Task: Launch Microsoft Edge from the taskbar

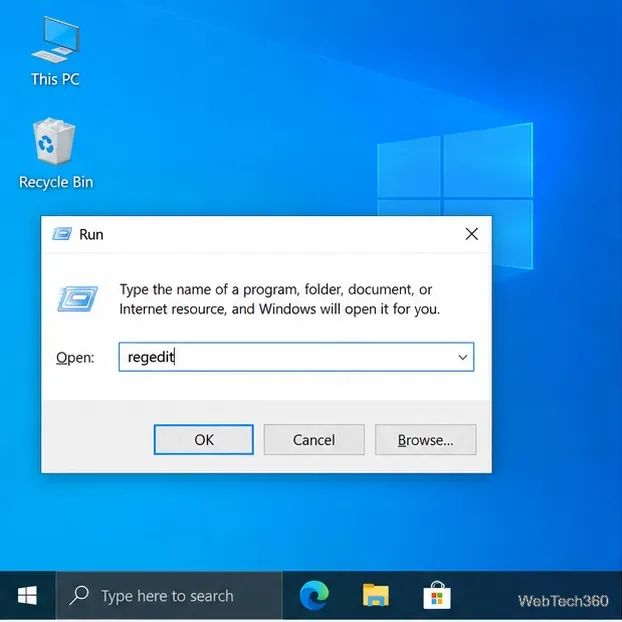Action: (x=314, y=595)
